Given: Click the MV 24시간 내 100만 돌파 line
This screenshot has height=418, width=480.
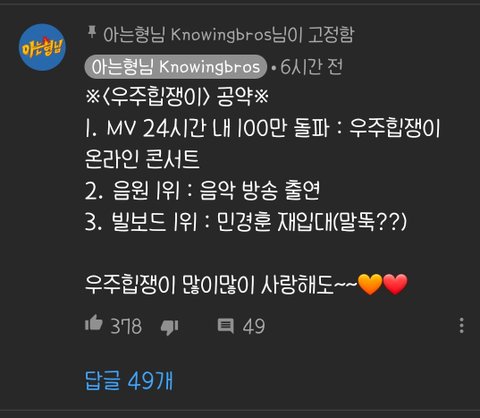Looking at the screenshot, I should pyautogui.click(x=263, y=128).
